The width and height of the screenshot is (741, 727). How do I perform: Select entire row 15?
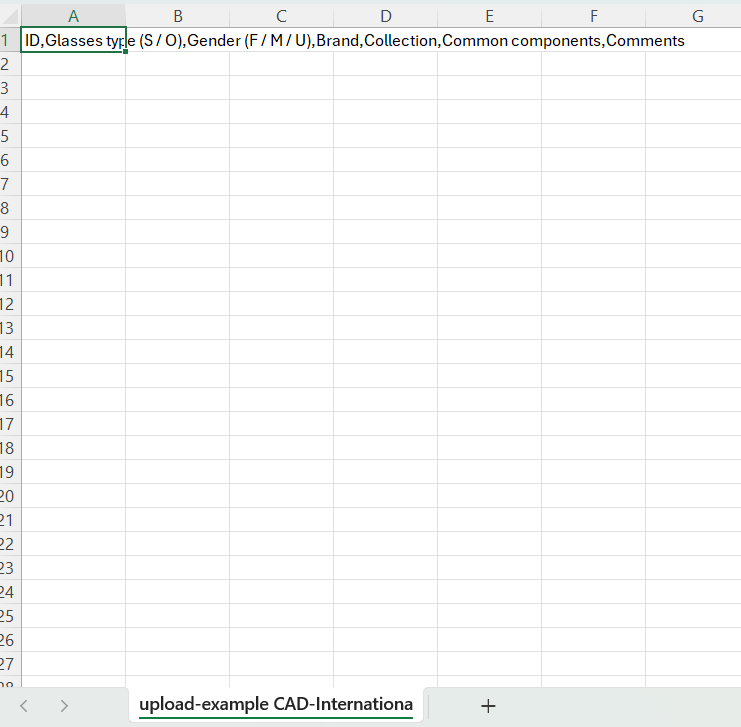[x=8, y=376]
